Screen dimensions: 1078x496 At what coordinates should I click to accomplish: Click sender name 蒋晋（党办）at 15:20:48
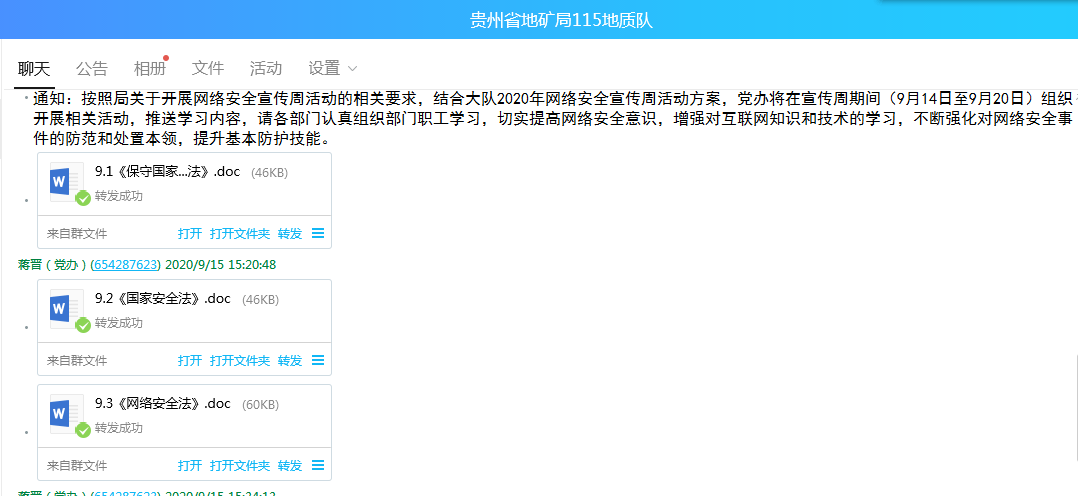[52, 264]
